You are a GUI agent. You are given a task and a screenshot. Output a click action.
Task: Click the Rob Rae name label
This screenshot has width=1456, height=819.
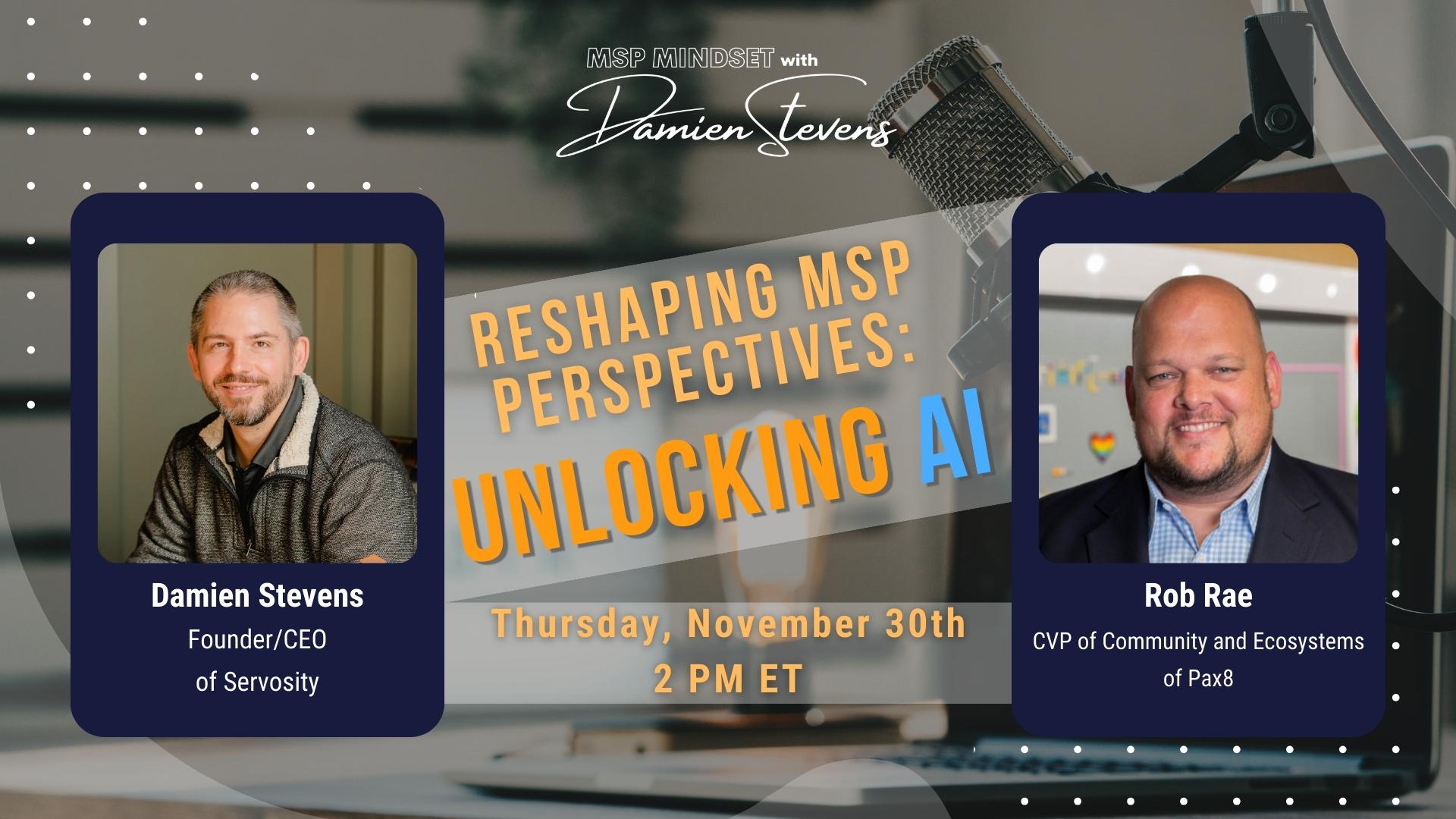pos(1198,596)
